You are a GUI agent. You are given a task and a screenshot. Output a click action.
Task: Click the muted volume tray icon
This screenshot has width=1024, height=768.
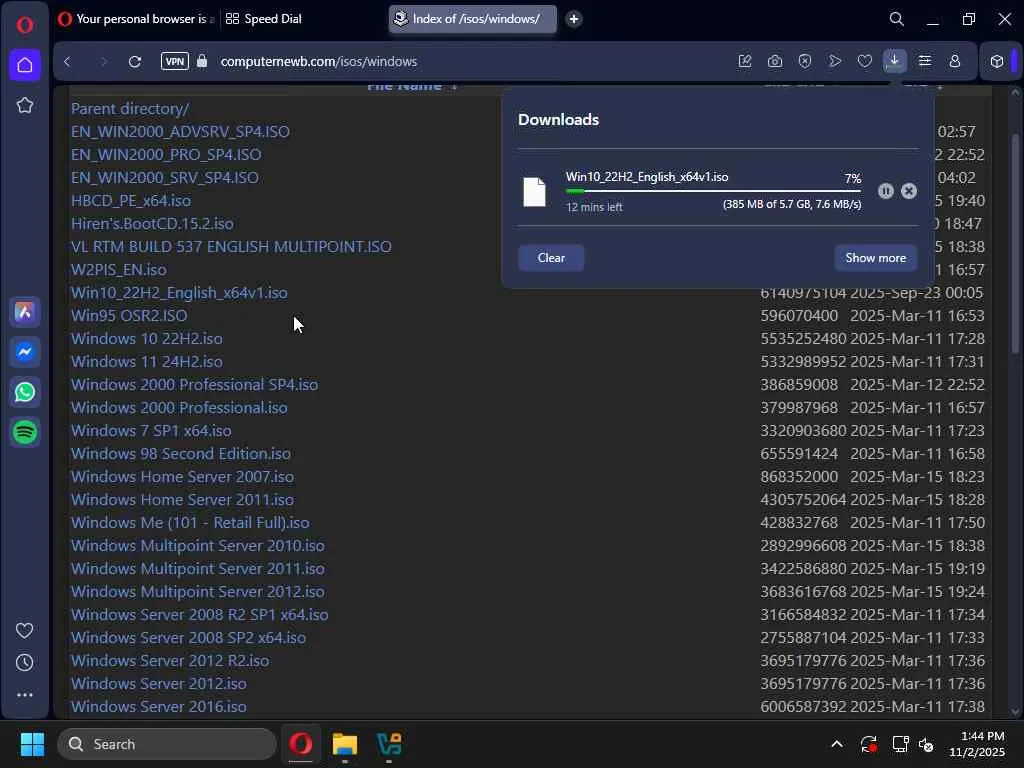(926, 744)
